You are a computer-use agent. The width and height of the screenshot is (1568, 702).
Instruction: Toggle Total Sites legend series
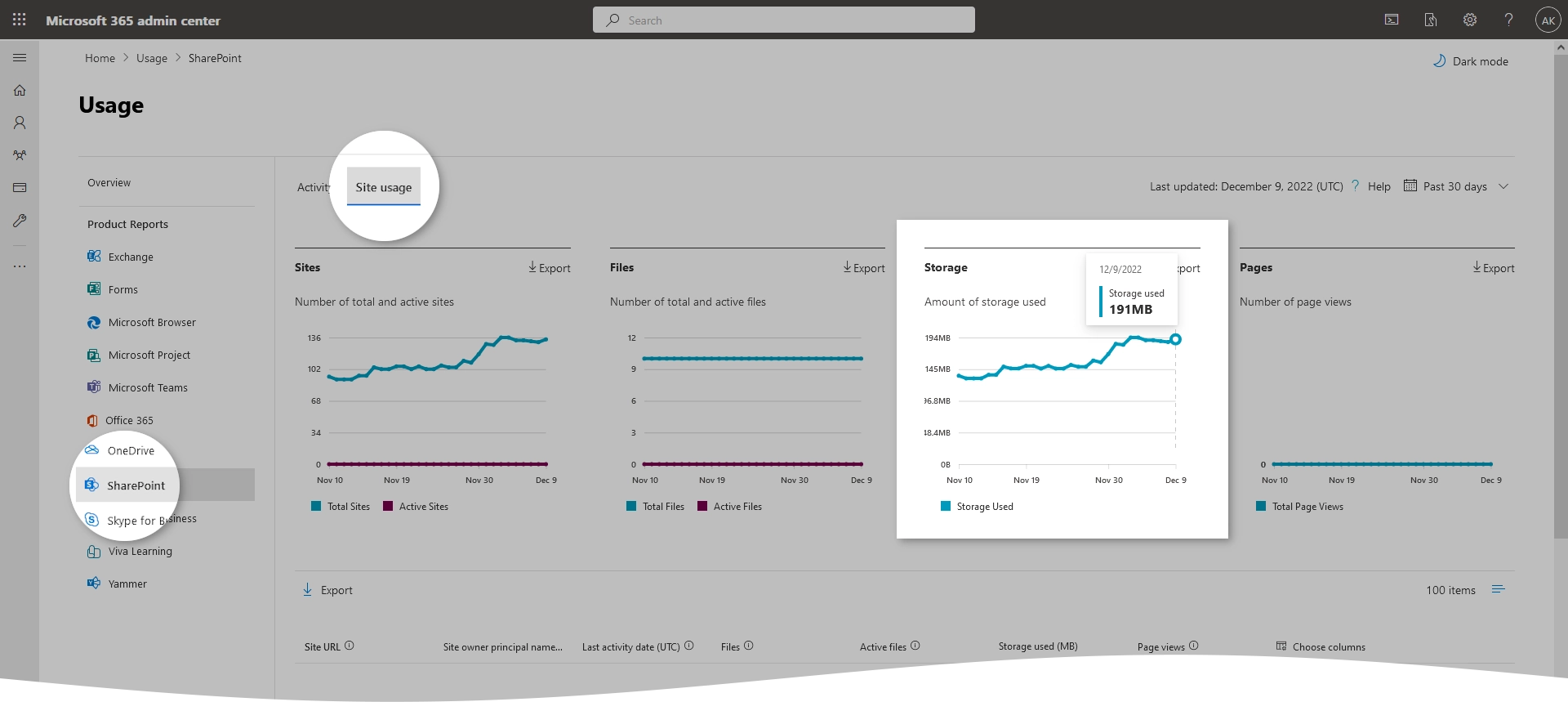[341, 507]
